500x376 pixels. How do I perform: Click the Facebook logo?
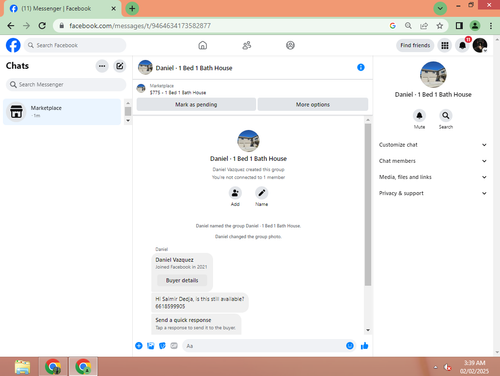13,45
